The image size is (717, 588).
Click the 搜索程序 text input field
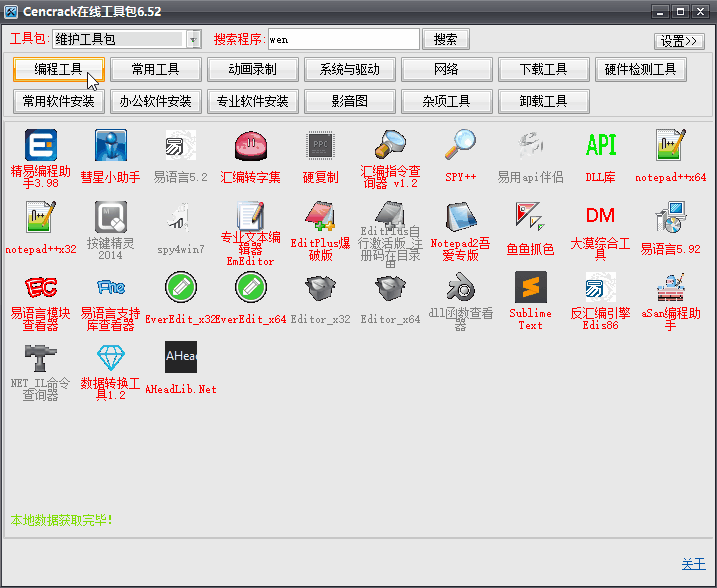click(x=343, y=39)
